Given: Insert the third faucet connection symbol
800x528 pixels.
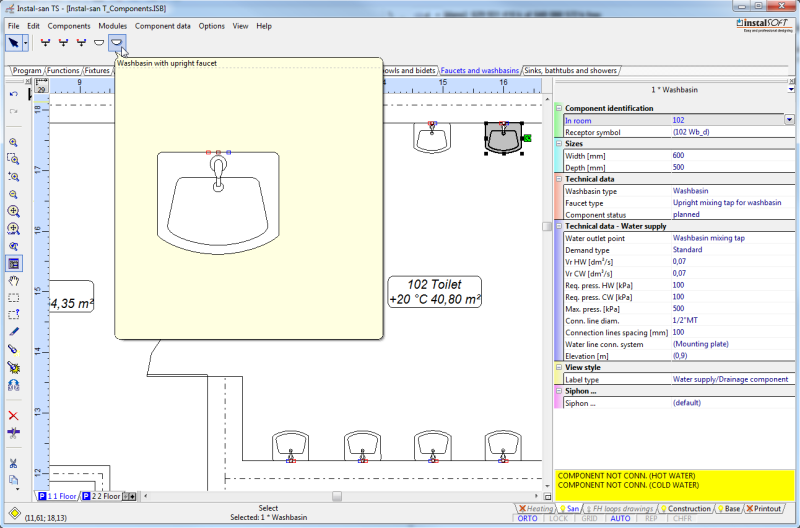Looking at the screenshot, I should pyautogui.click(x=81, y=43).
